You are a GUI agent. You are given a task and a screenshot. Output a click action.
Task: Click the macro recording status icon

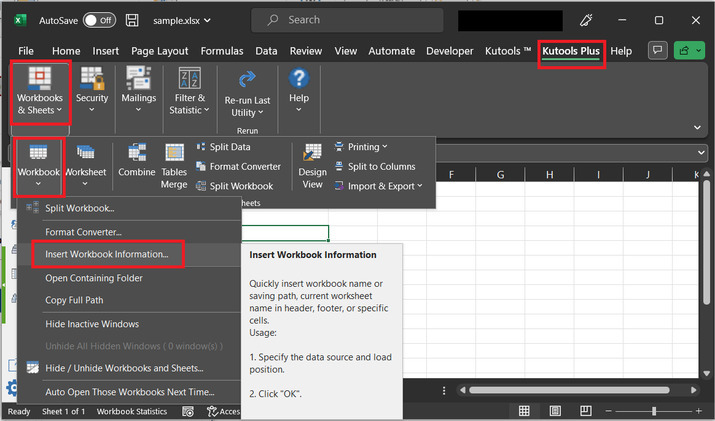click(188, 411)
